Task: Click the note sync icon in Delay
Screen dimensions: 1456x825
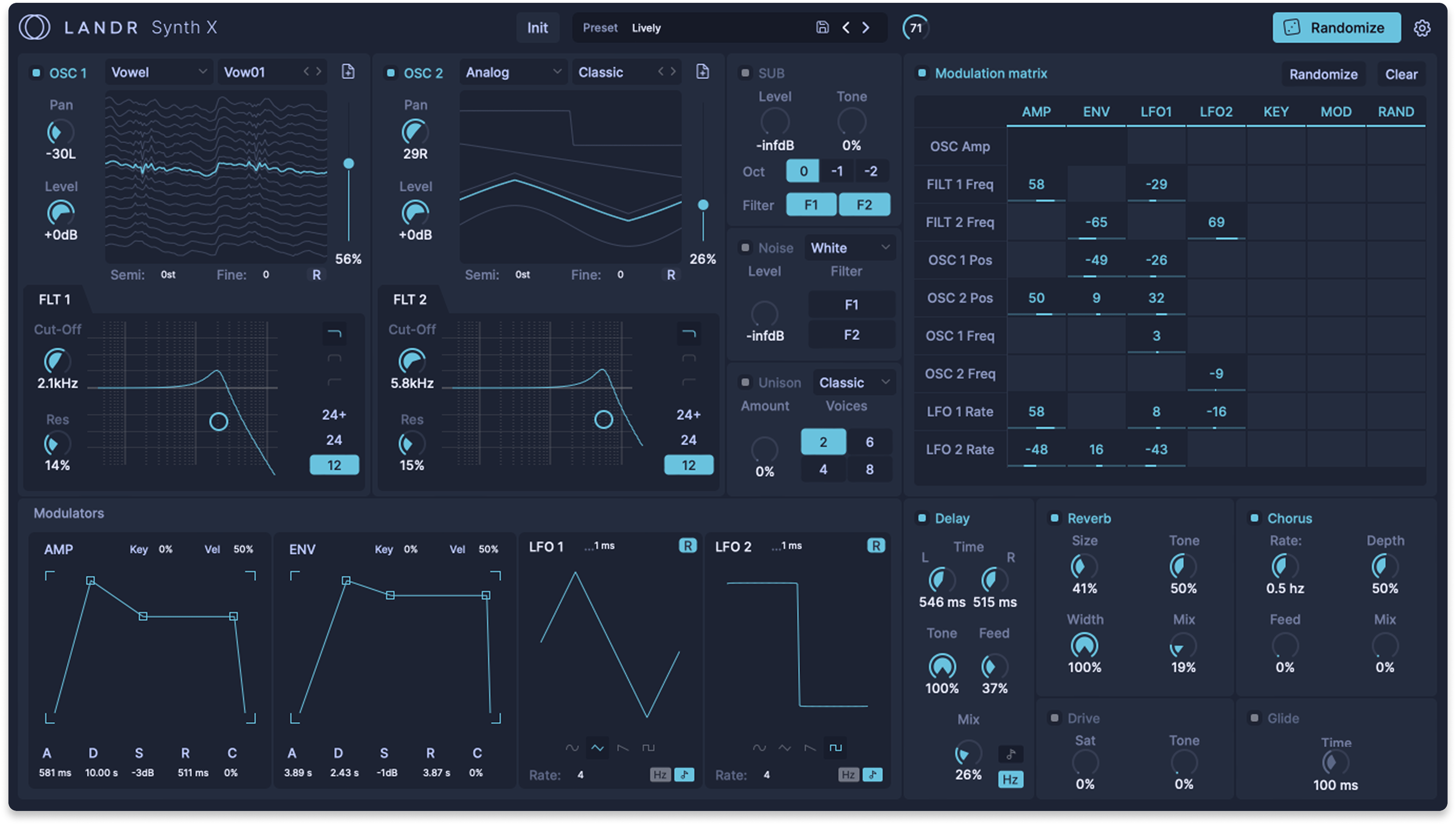Action: tap(1010, 754)
